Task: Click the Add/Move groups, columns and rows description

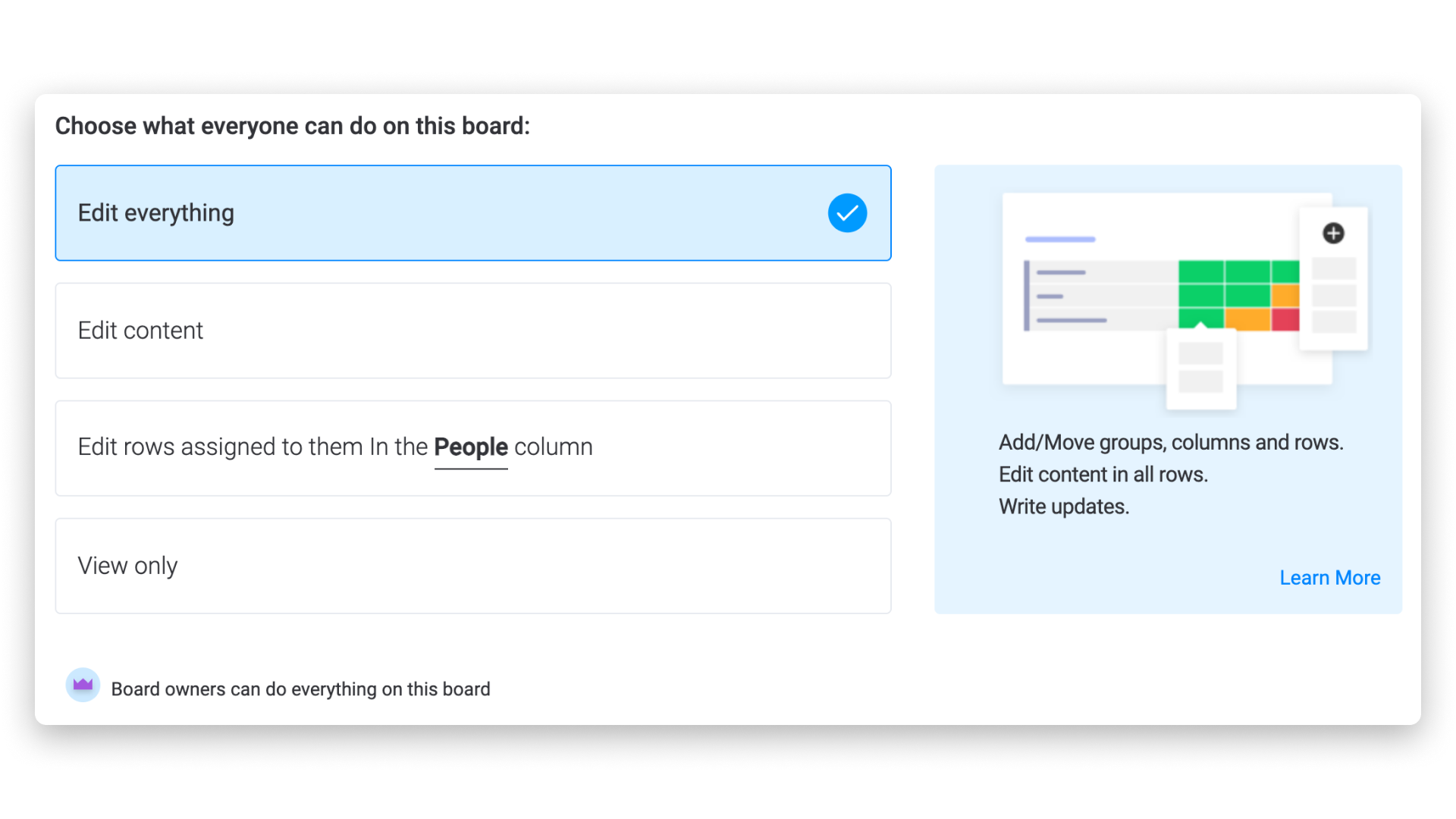Action: (1171, 442)
